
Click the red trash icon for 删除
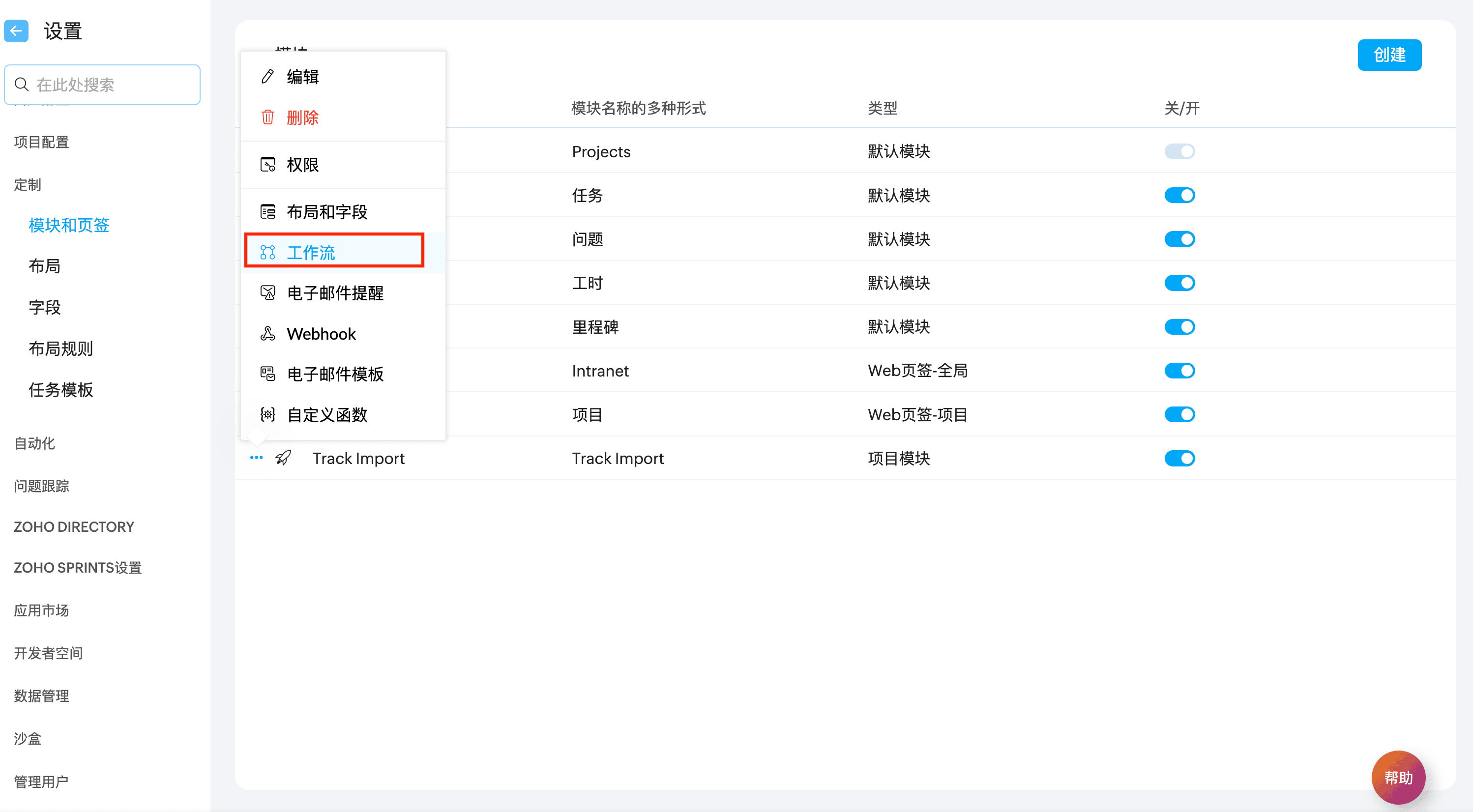tap(267, 117)
